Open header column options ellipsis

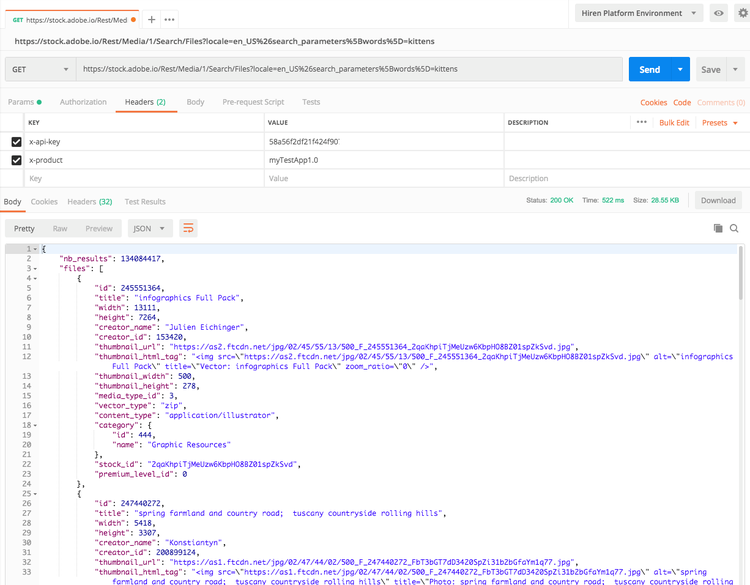(641, 122)
